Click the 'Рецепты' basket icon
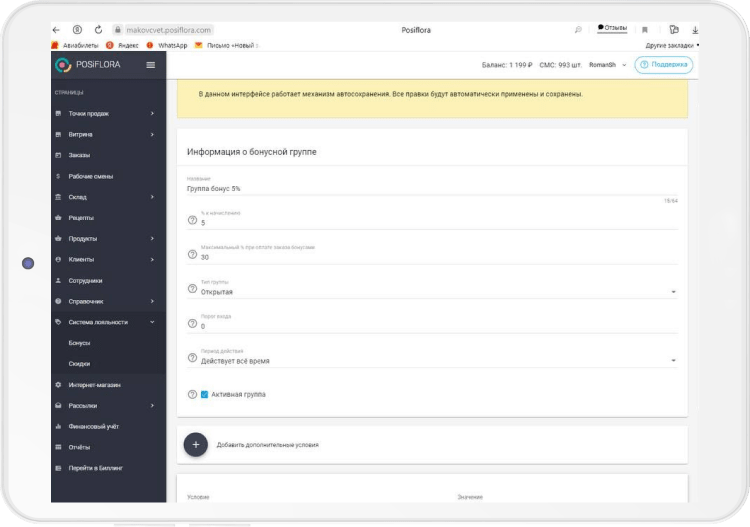This screenshot has height=527, width=750. pyautogui.click(x=58, y=218)
